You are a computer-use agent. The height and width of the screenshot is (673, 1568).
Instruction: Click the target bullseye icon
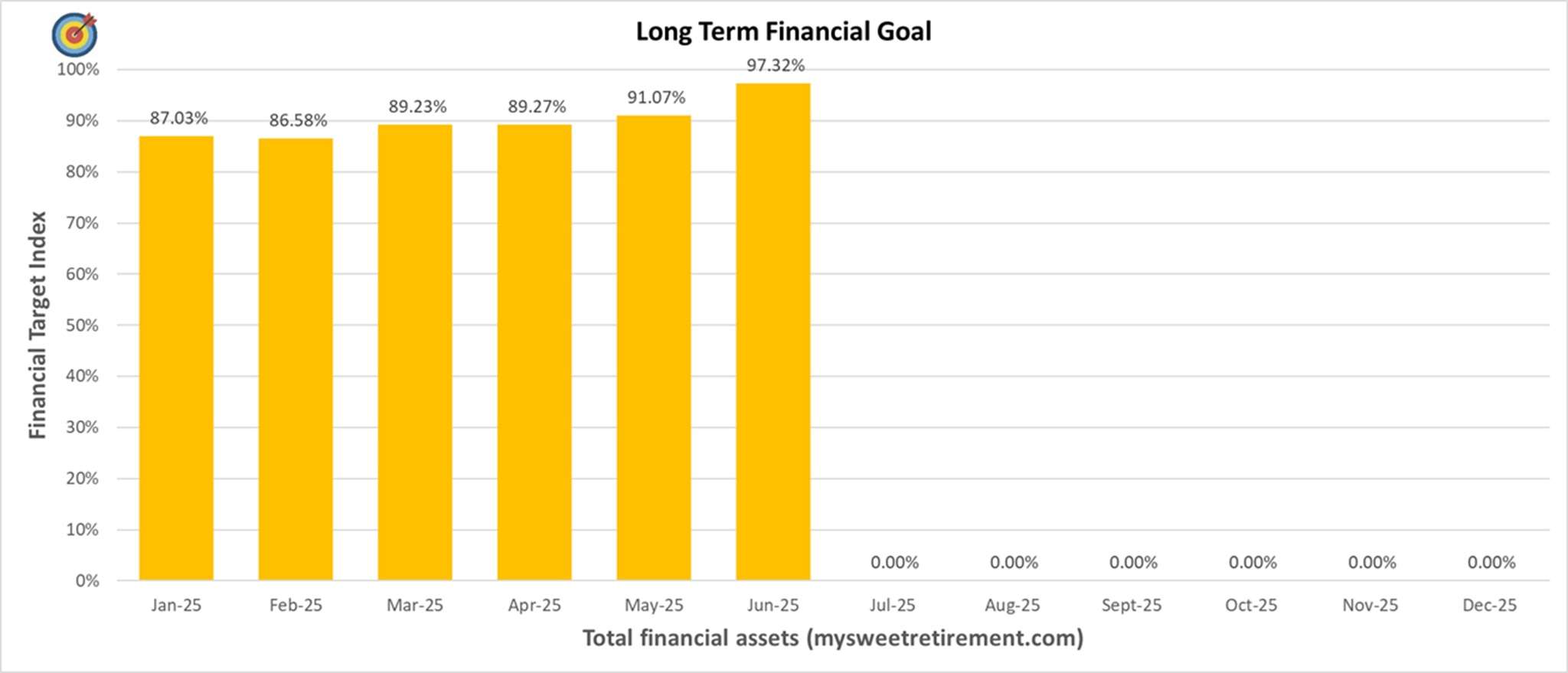[74, 34]
